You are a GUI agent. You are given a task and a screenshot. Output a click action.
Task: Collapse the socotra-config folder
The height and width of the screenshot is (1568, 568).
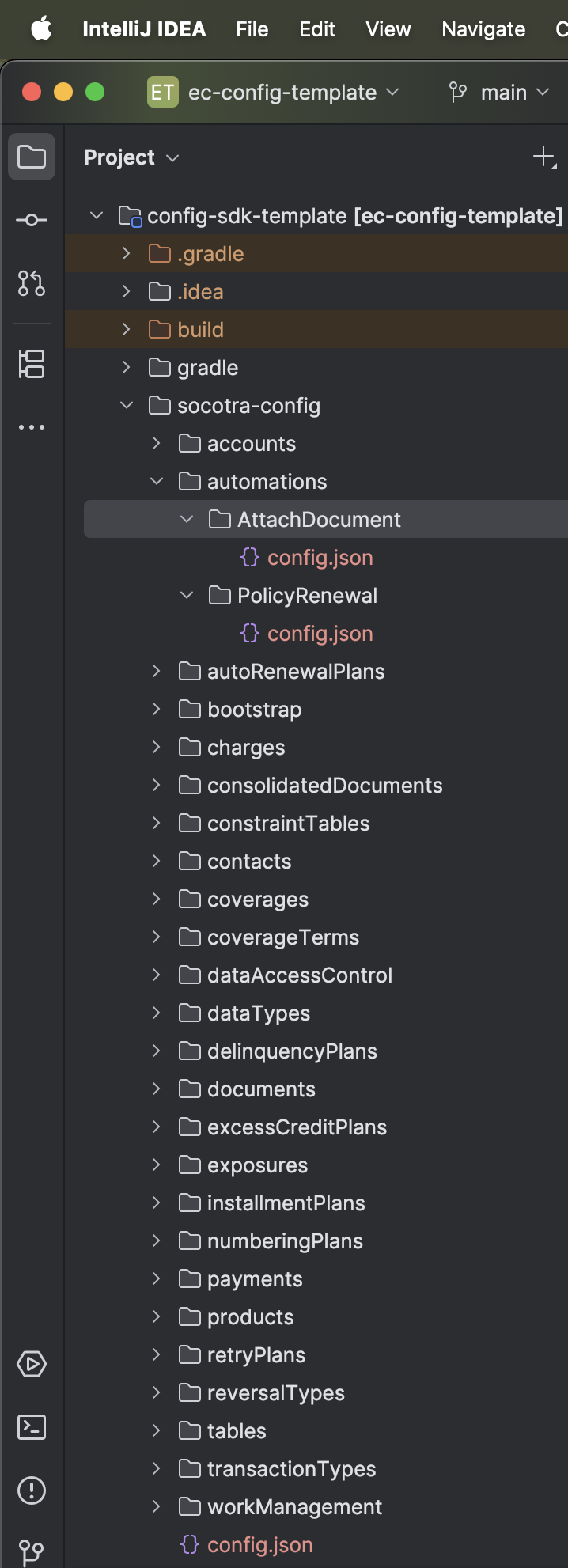pyautogui.click(x=127, y=406)
